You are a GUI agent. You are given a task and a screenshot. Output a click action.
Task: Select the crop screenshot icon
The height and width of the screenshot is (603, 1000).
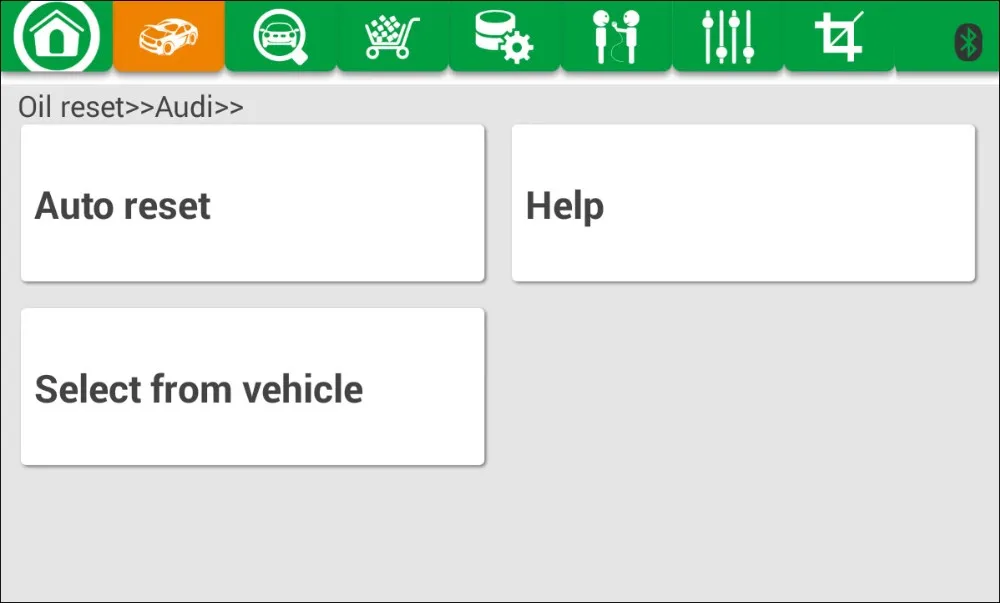[839, 36]
